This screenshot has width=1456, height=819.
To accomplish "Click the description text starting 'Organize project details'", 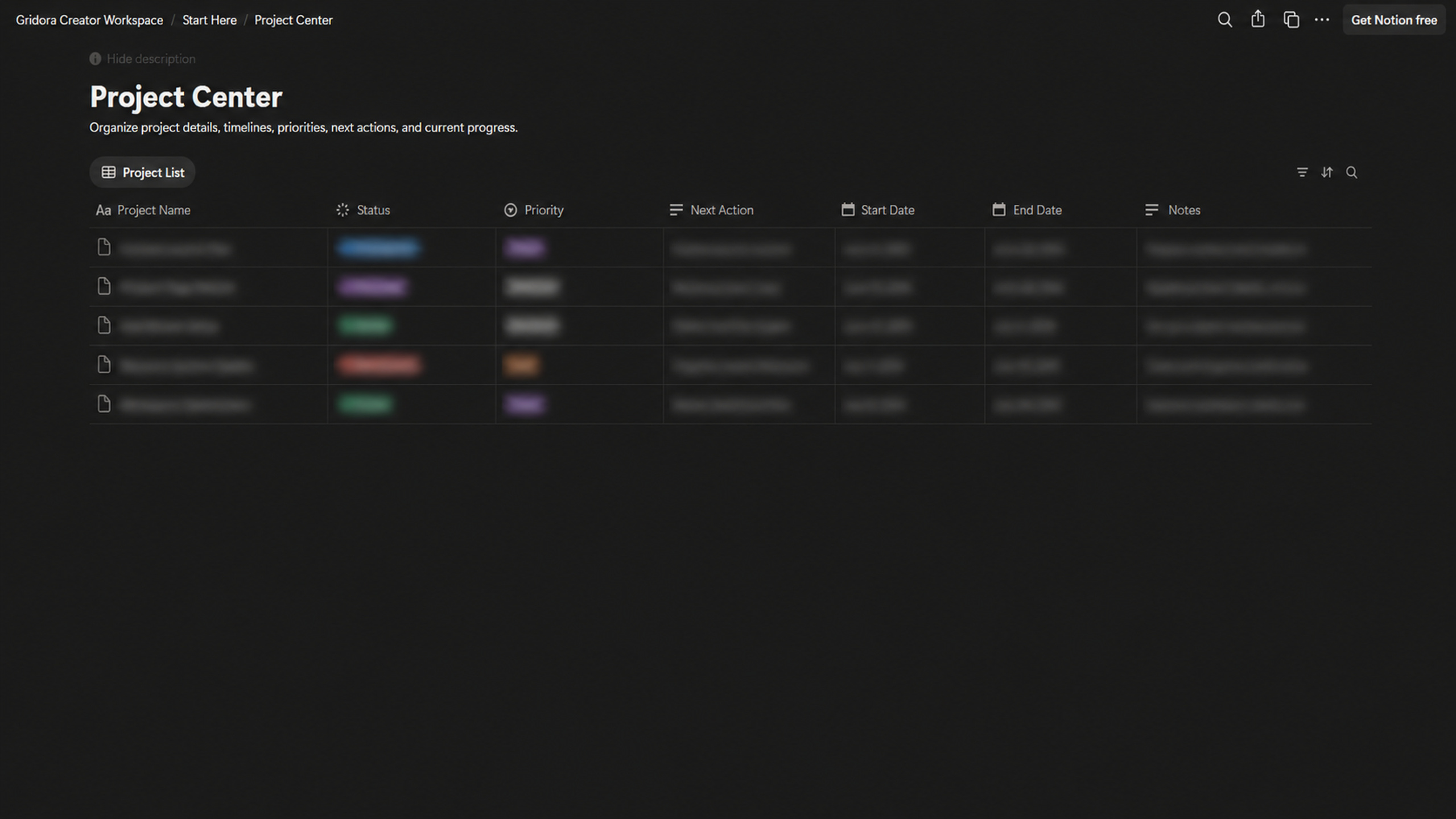I will pos(303,127).
